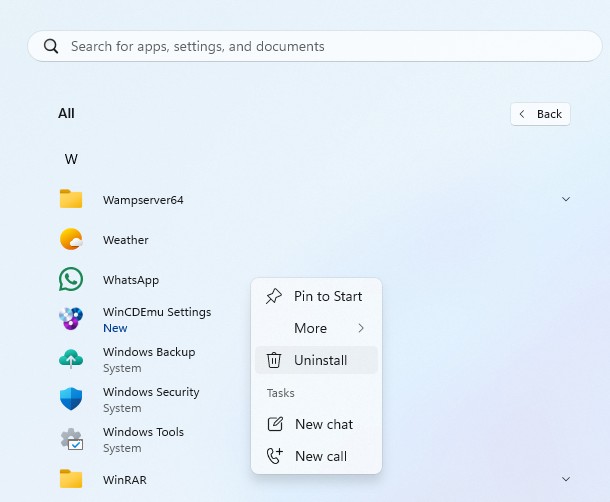
Task: Open the Weather app icon
Action: (x=71, y=240)
